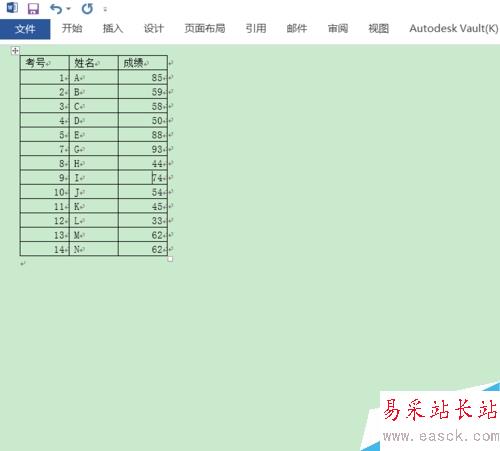500x451 pixels.
Task: Click exam number cell 1
Action: (45, 77)
